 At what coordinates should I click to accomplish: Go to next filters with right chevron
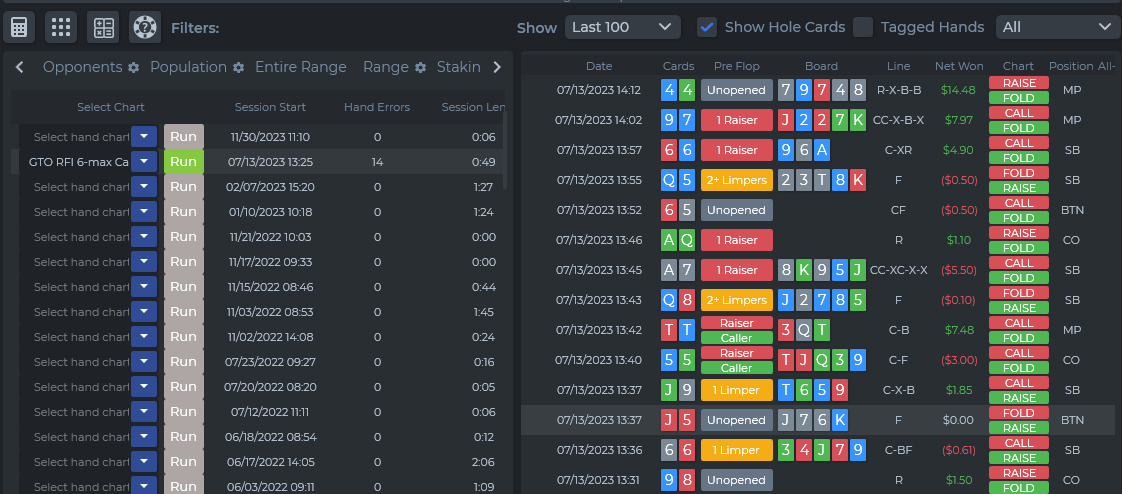click(497, 67)
